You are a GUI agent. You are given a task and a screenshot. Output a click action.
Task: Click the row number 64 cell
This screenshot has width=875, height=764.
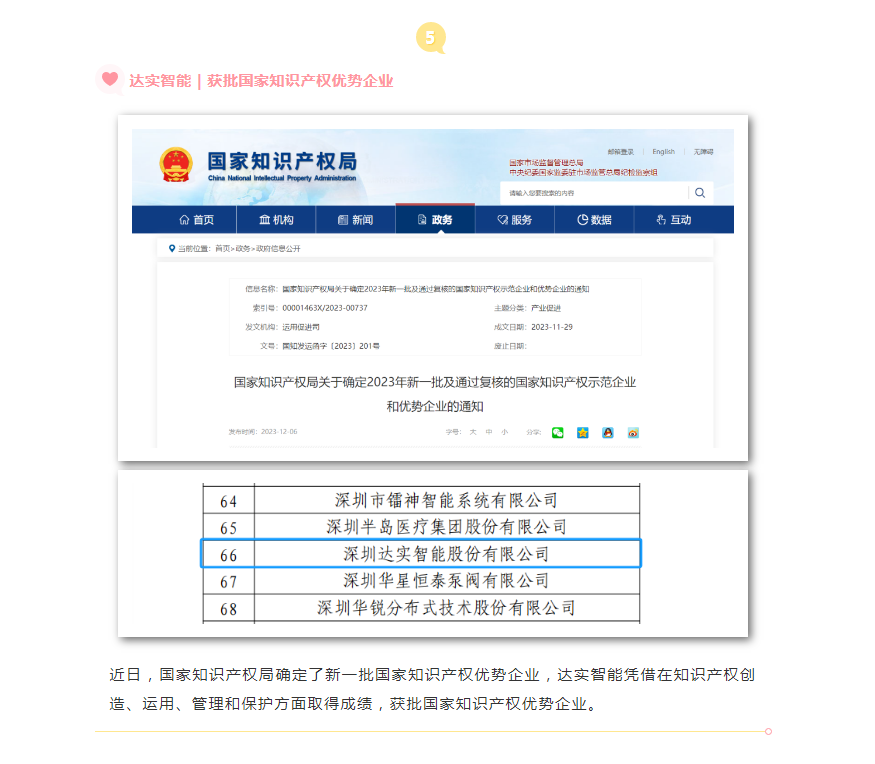228,501
